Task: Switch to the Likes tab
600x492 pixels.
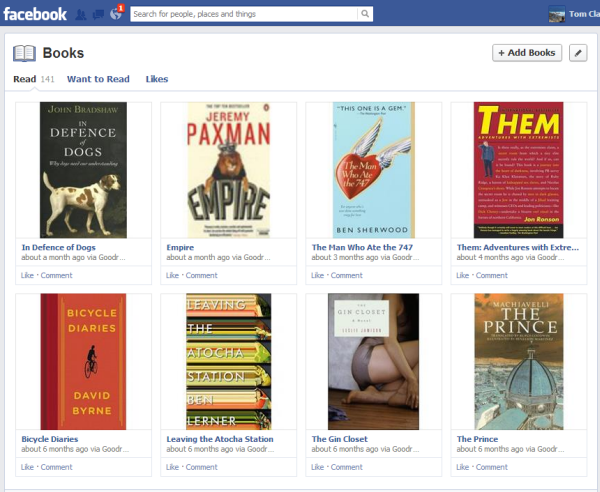Action: pyautogui.click(x=157, y=79)
